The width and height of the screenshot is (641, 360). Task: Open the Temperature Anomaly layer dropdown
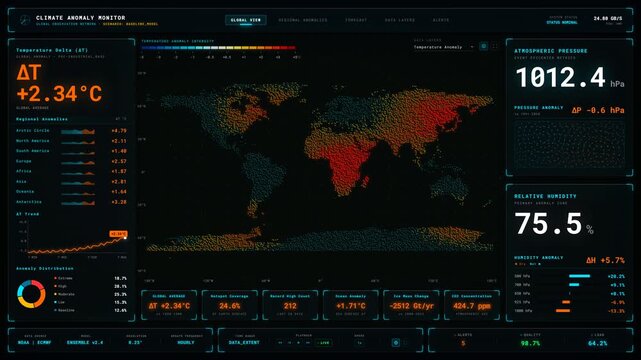tap(443, 47)
